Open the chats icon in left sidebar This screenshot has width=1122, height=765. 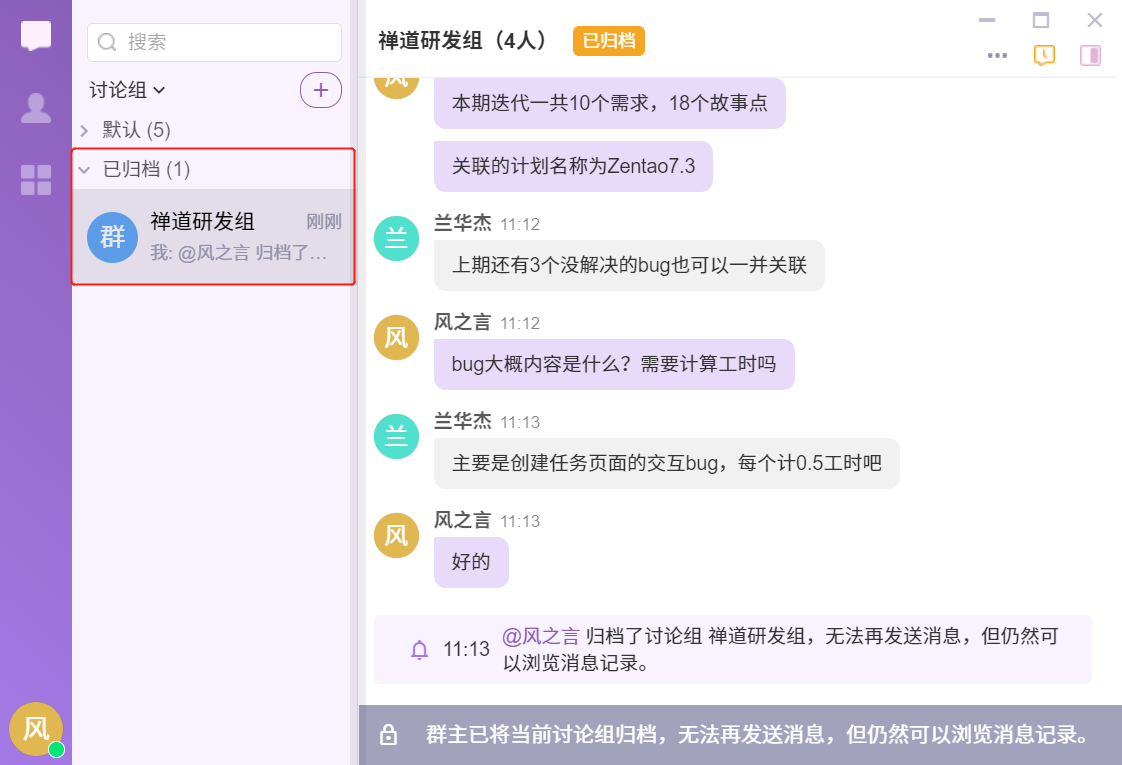click(36, 35)
